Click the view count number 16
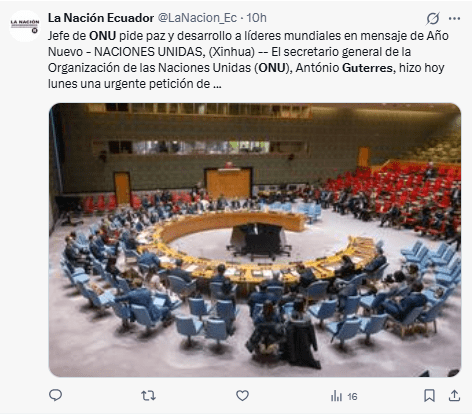Image resolution: width=472 pixels, height=415 pixels. pos(352,396)
